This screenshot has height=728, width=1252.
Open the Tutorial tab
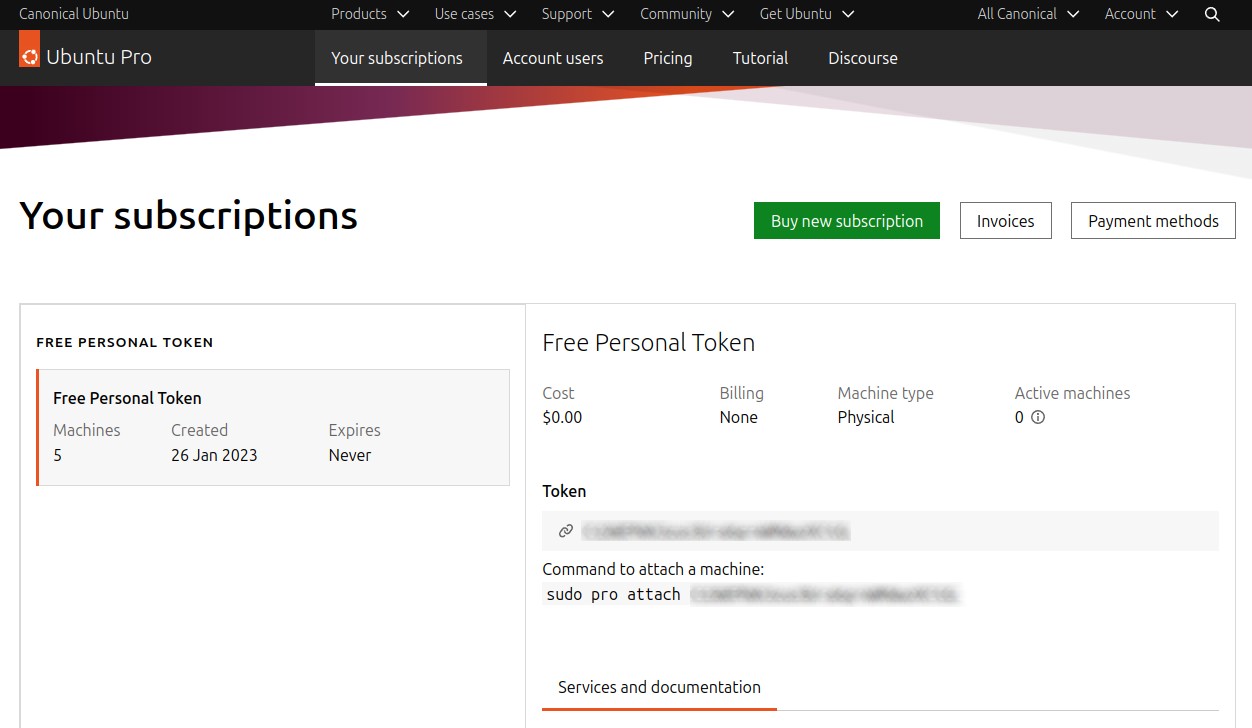pos(760,58)
